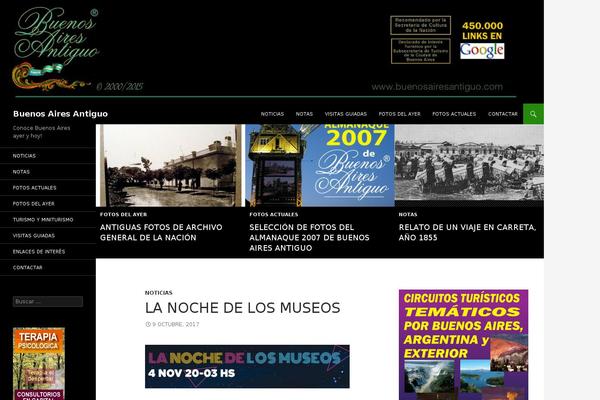The width and height of the screenshot is (600, 400).
Task: Open sidebar Fotos del Ayer link
Action: (x=34, y=204)
